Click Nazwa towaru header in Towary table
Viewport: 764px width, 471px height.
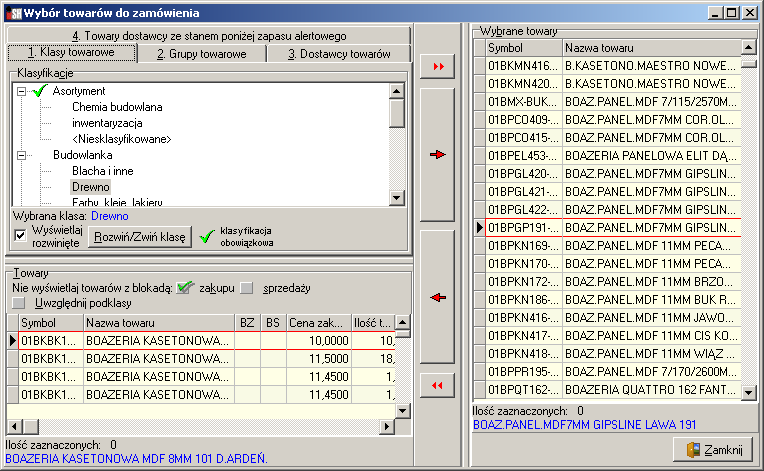[159, 323]
